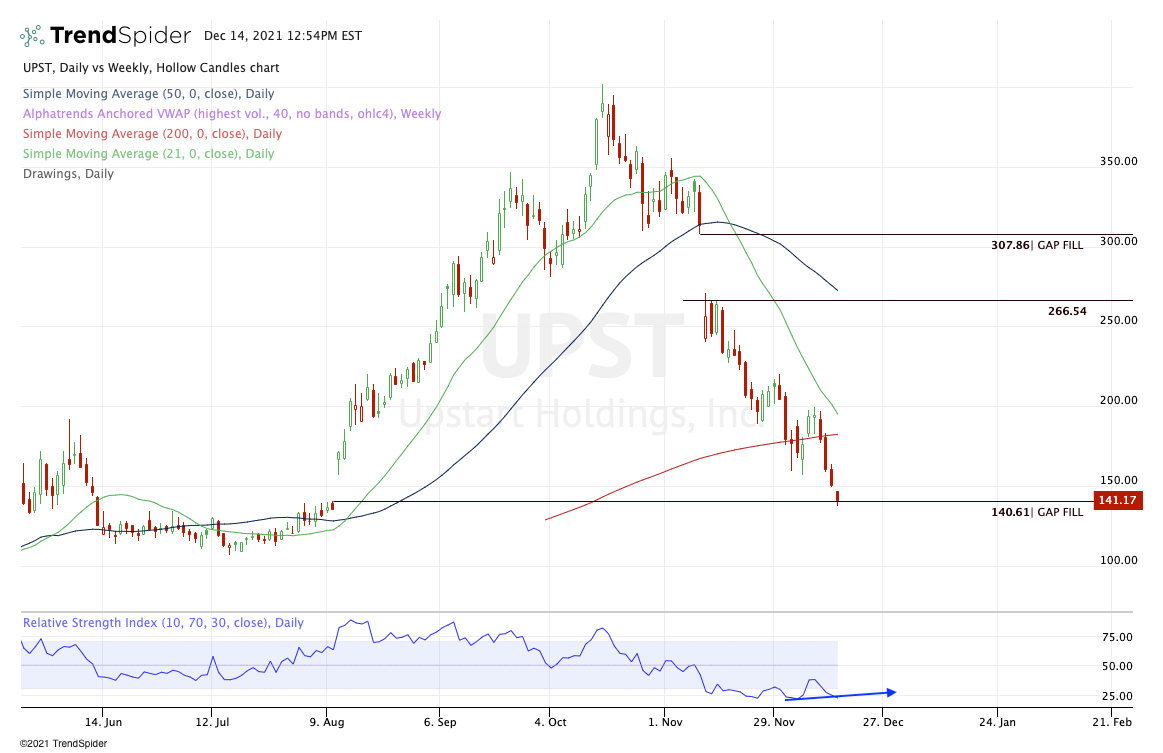Screen dimensions: 1163x753
Task: Click the RSI 25.00 axis label
Action: click(1118, 696)
